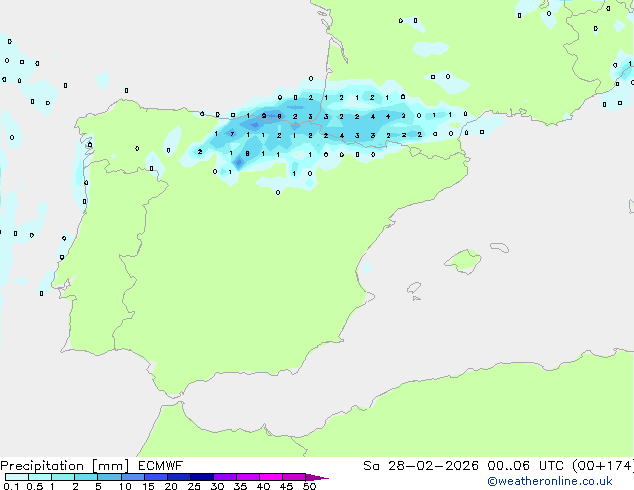The width and height of the screenshot is (634, 490).
Task: Pick the legend swatch between 45 and 50
Action: [294, 477]
